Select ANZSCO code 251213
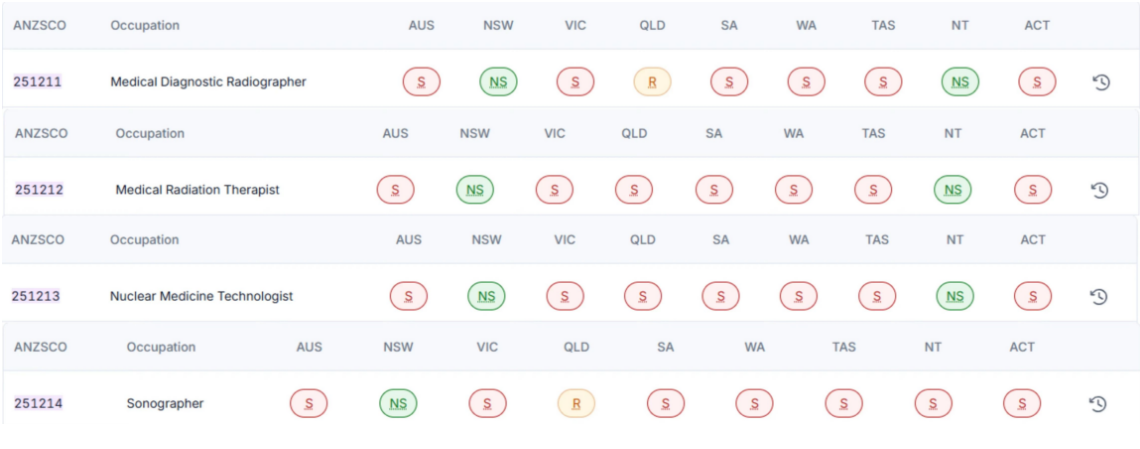 [36, 296]
